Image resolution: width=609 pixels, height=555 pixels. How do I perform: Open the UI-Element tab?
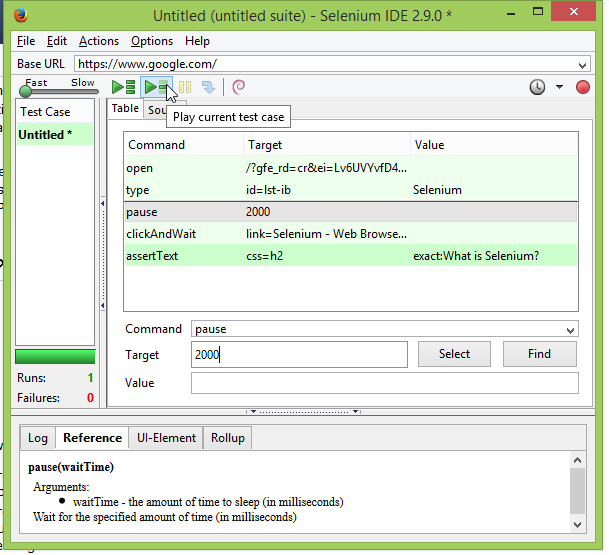click(166, 438)
